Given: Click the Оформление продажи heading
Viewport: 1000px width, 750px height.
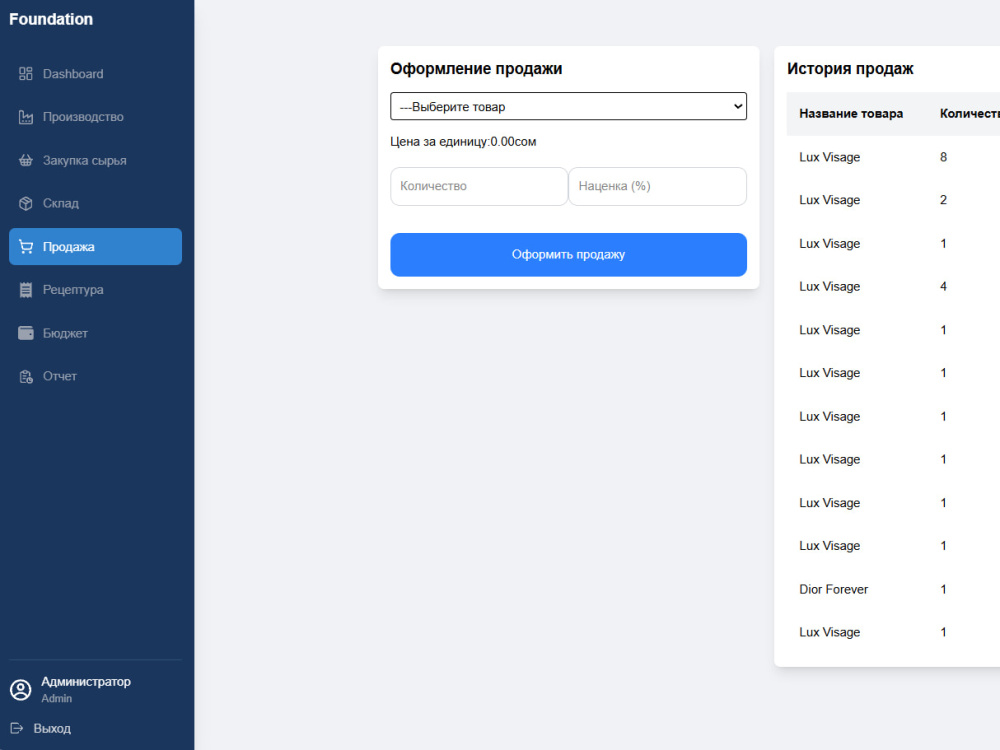Looking at the screenshot, I should [x=476, y=68].
